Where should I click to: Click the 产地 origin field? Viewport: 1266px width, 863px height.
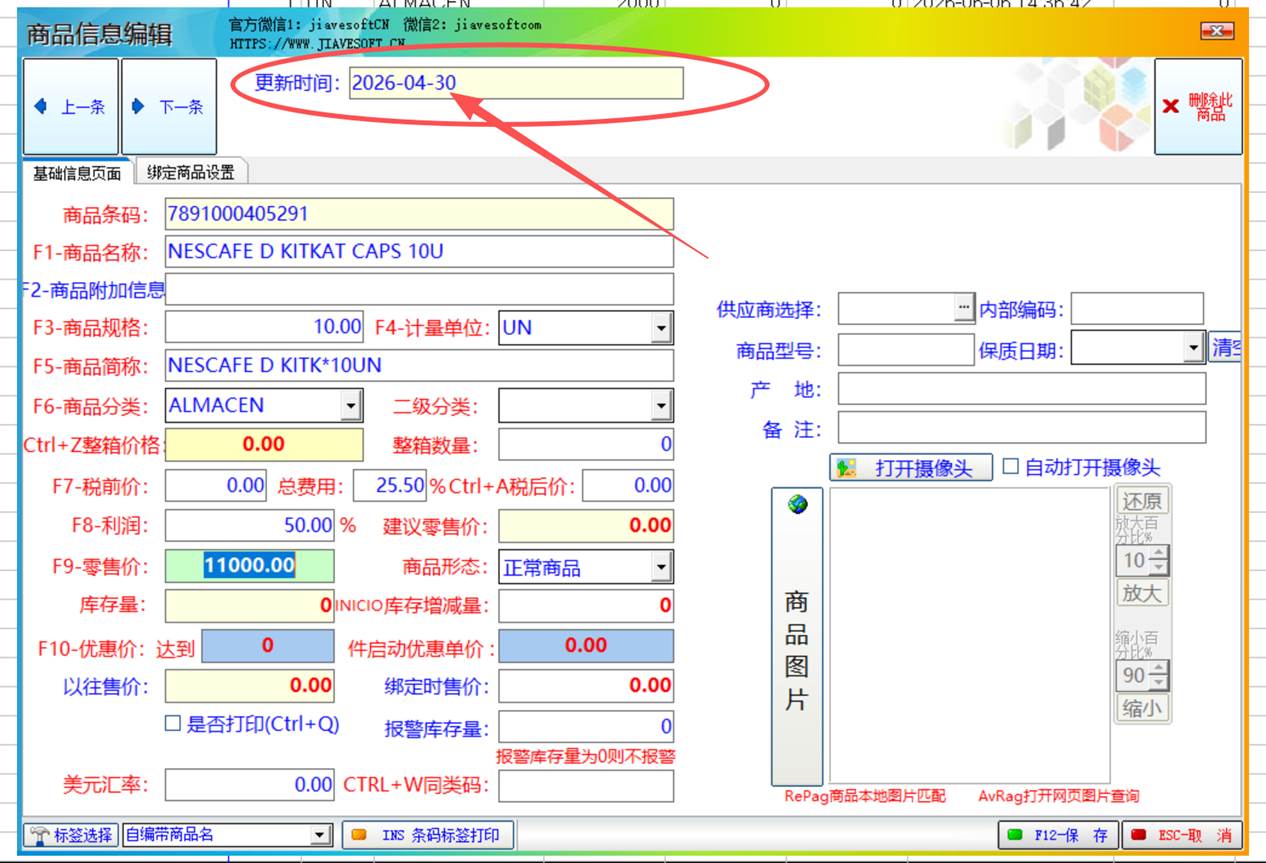(x=1022, y=389)
